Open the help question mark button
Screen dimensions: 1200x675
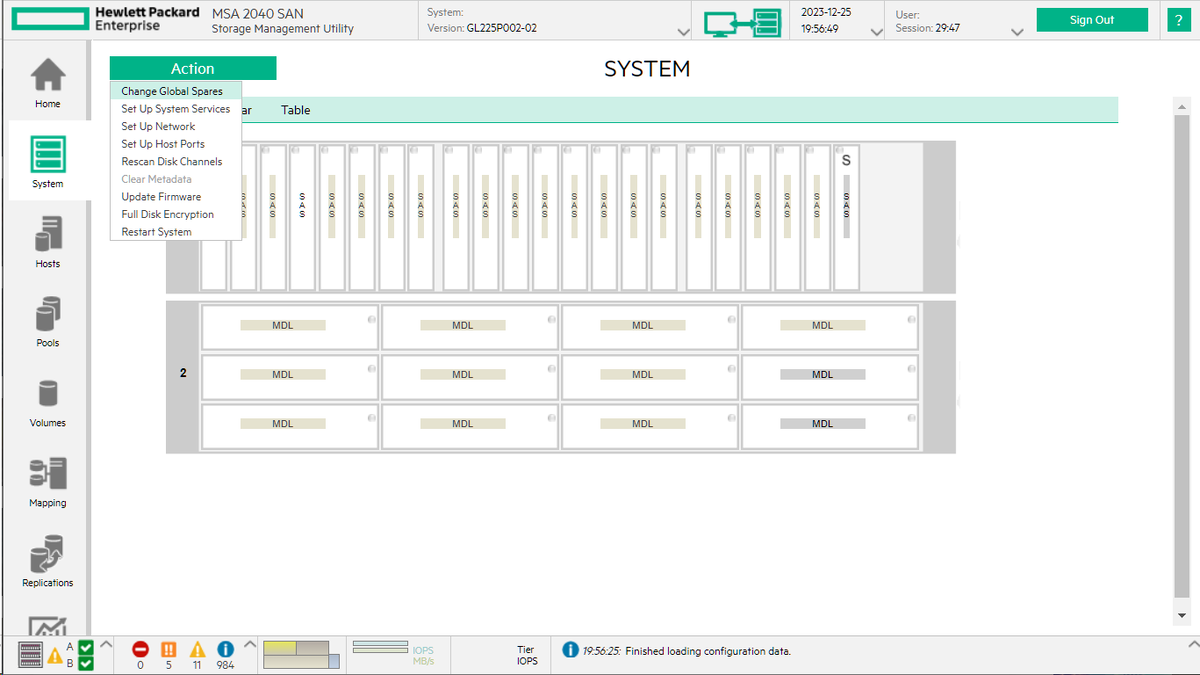(1178, 20)
